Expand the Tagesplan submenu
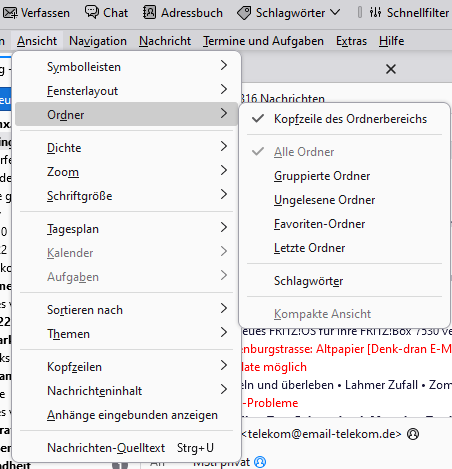Image resolution: width=452 pixels, height=469 pixels. pyautogui.click(x=126, y=229)
